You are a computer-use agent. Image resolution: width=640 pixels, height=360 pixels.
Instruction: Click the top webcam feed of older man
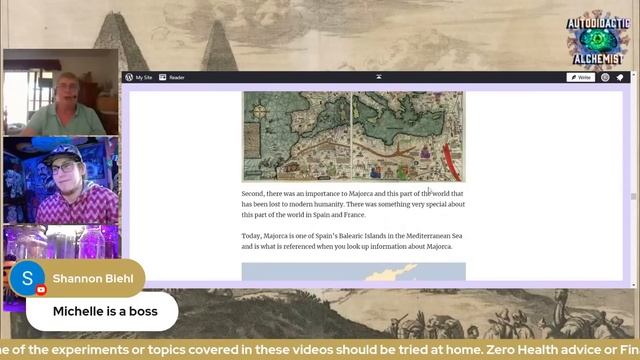(61, 93)
